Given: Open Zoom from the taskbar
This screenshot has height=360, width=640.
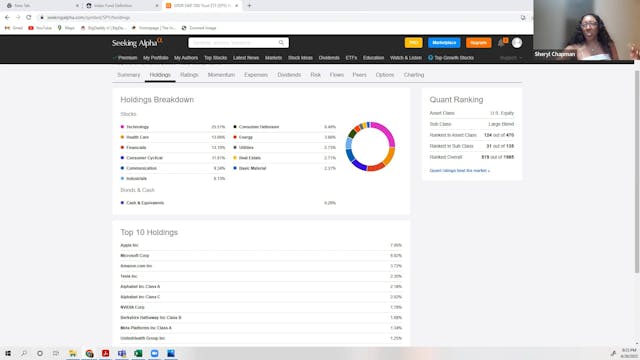Looking at the screenshot, I should tap(154, 353).
